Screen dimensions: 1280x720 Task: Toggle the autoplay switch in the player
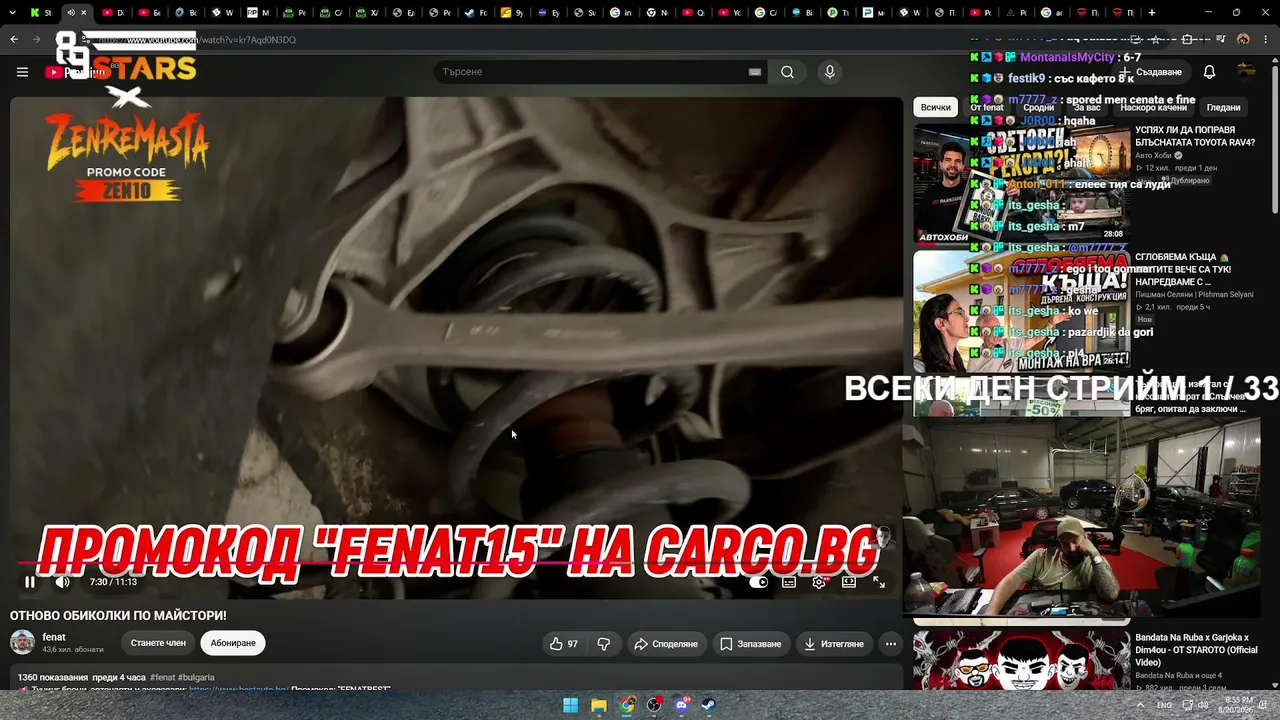coord(759,582)
